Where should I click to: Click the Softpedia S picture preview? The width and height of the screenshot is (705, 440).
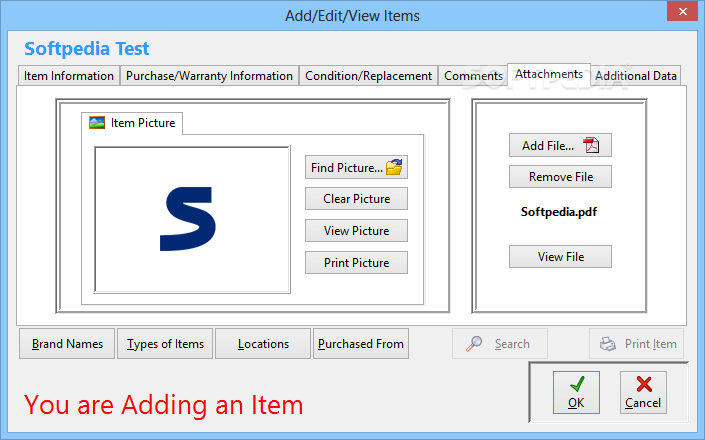click(192, 220)
